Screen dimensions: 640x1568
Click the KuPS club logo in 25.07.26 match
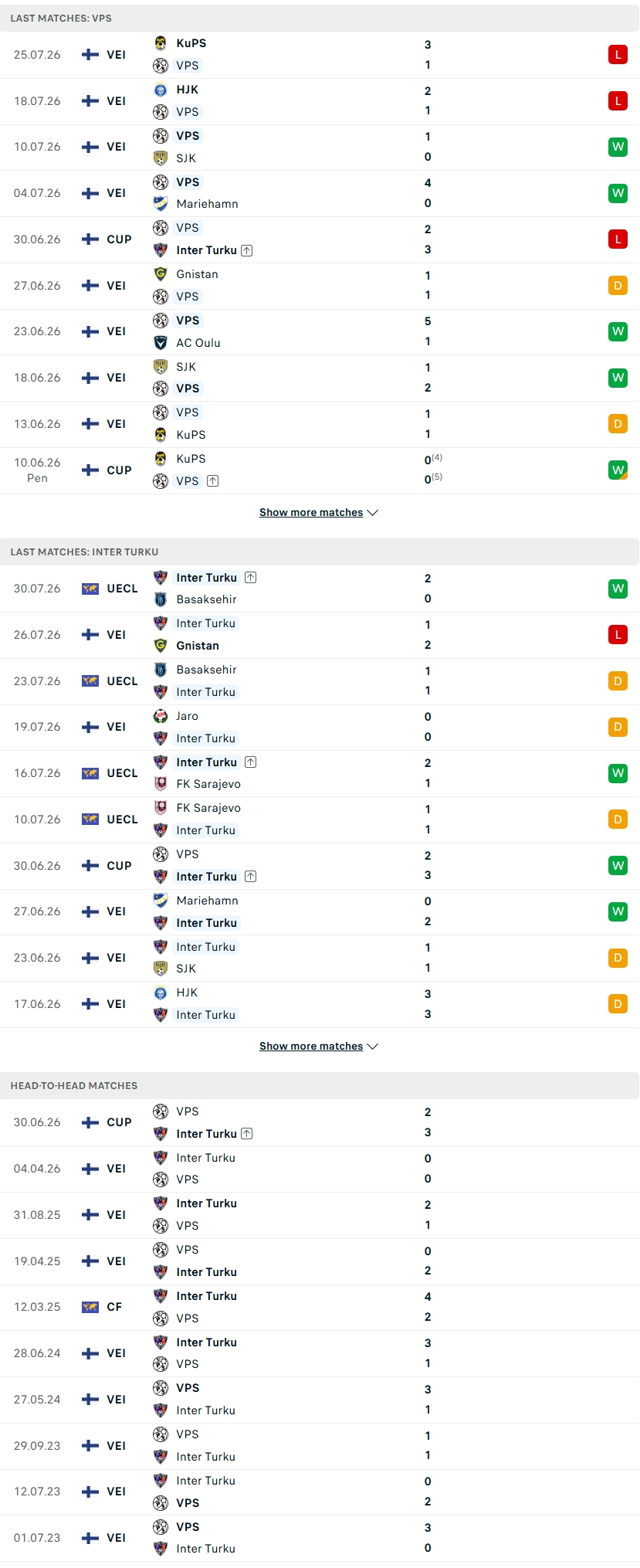161,43
